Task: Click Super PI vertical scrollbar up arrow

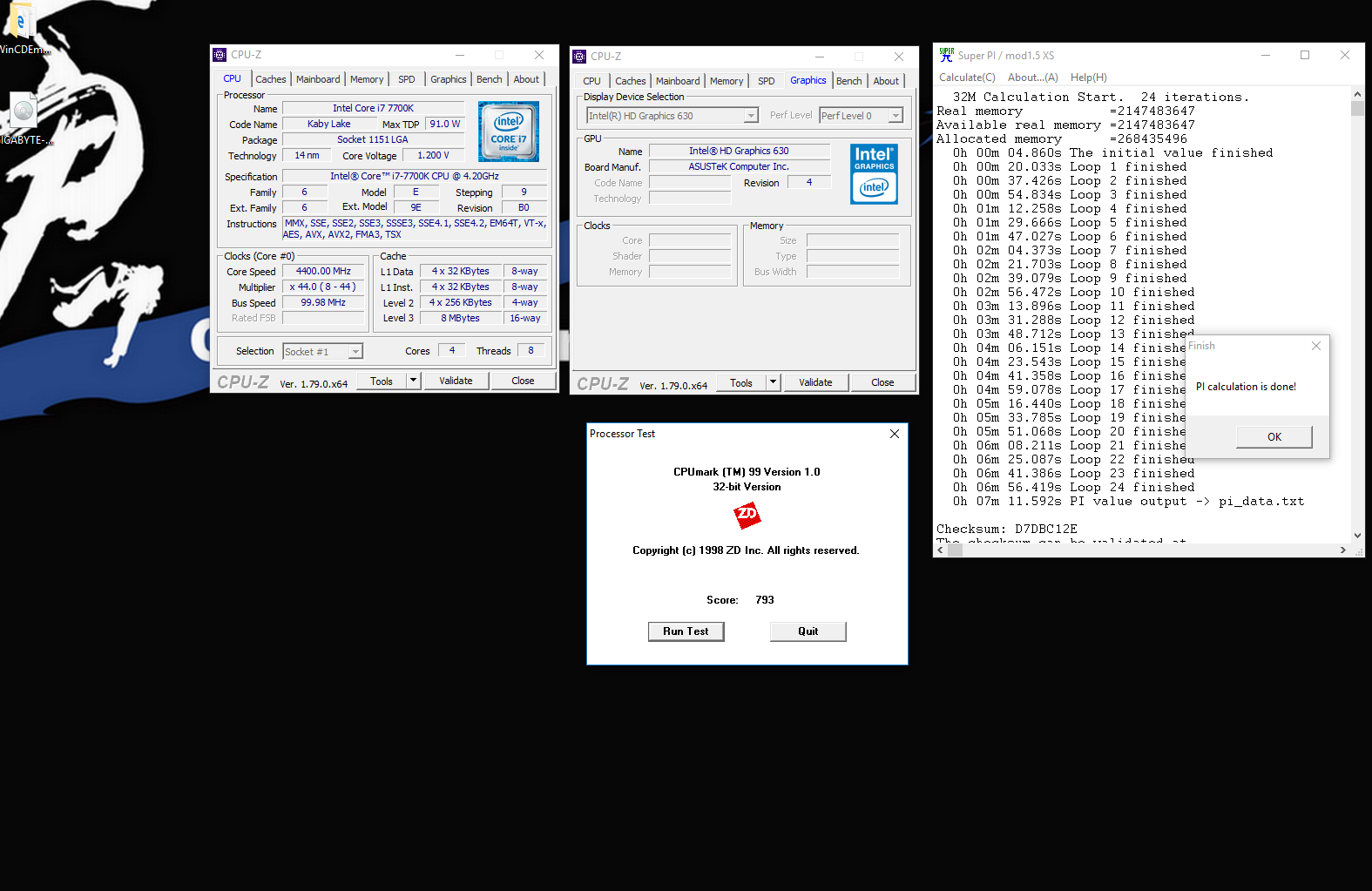Action: pos(1357,94)
